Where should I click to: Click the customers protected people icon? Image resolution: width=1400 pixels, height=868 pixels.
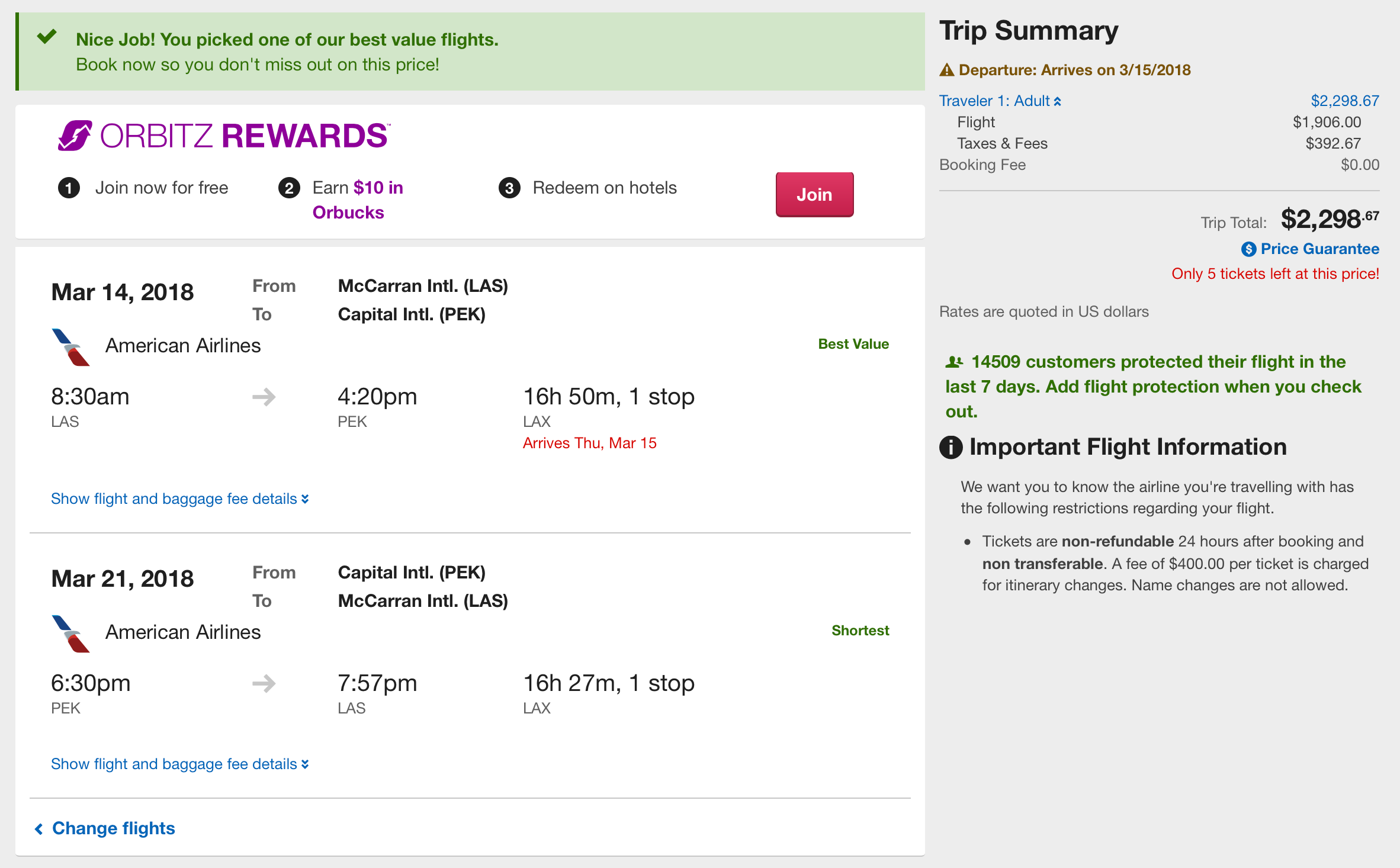click(x=954, y=362)
